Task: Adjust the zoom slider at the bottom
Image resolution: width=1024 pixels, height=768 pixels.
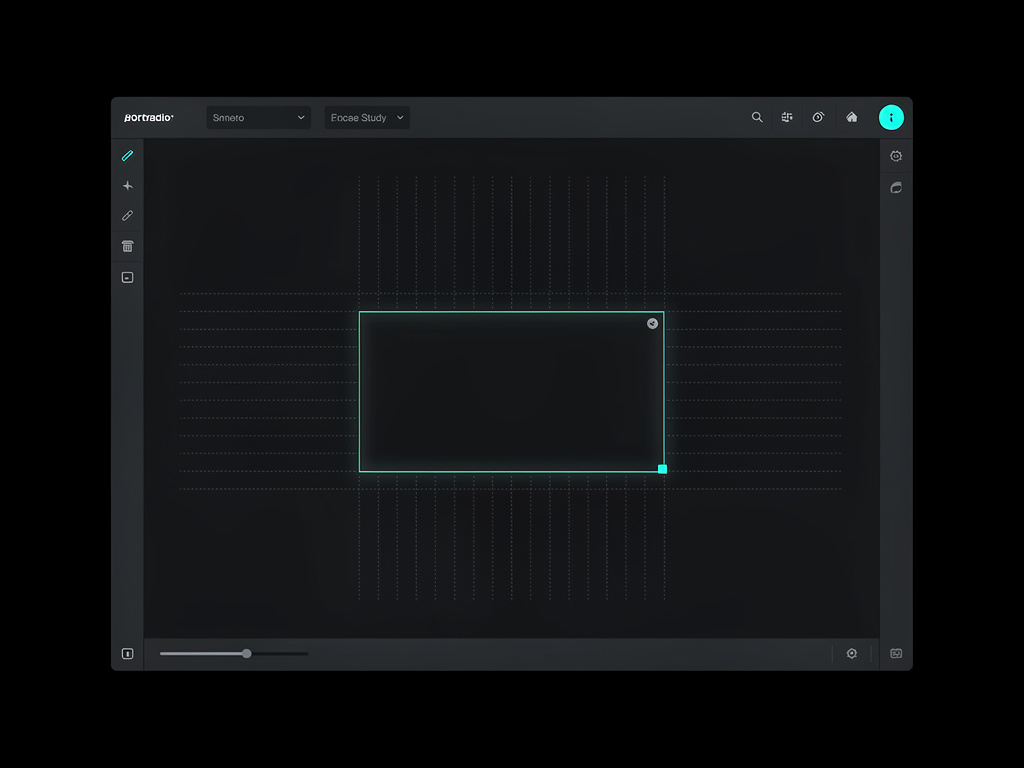Action: [246, 653]
